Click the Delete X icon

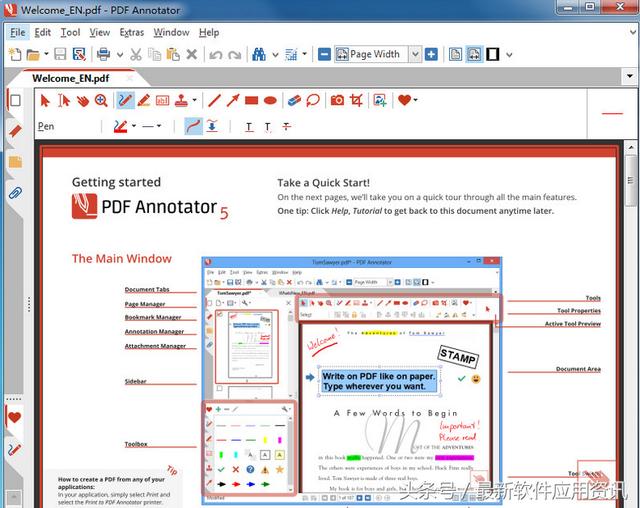point(192,54)
